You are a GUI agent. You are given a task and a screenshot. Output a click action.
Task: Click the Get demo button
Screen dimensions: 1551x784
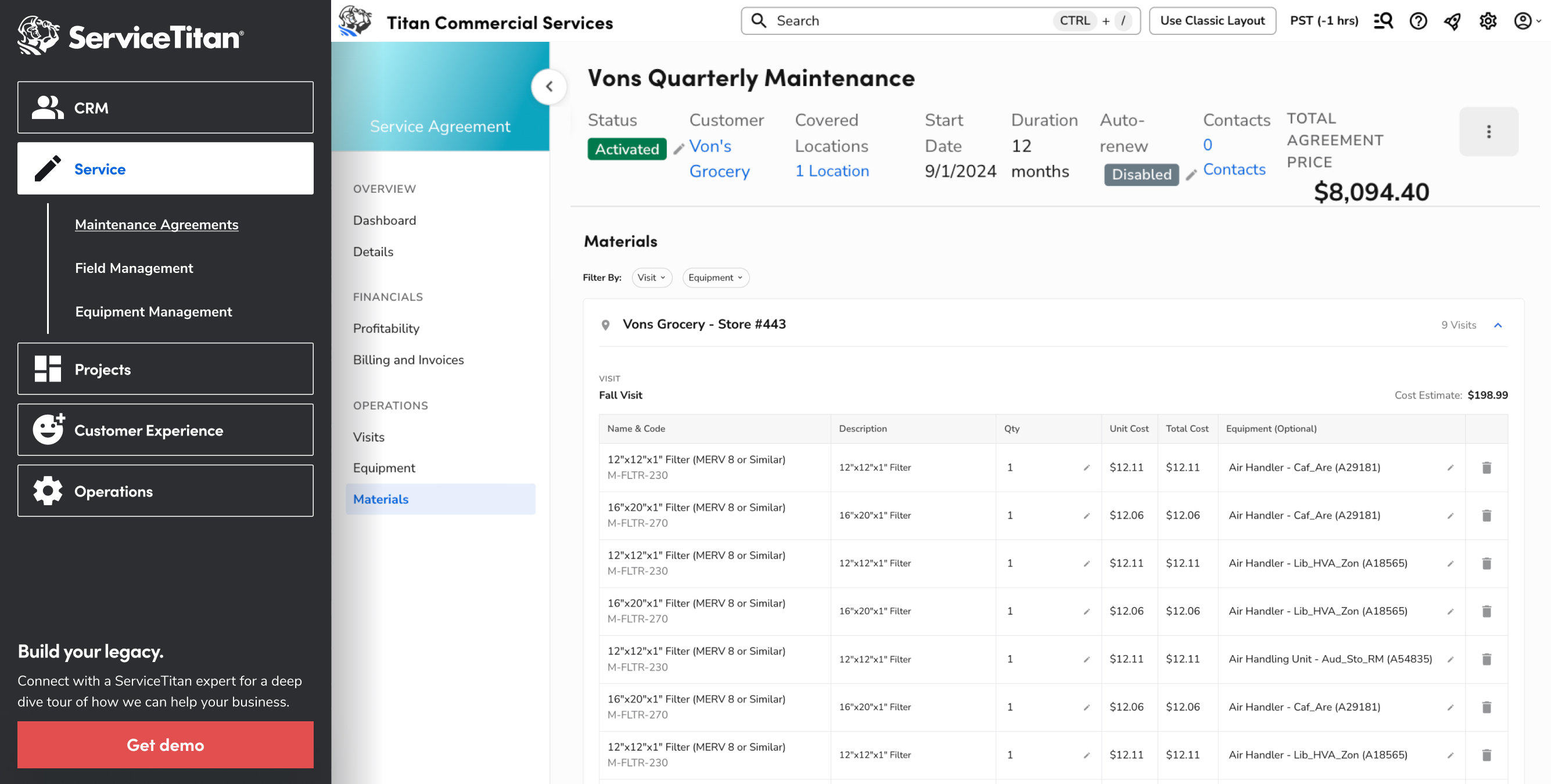165,745
